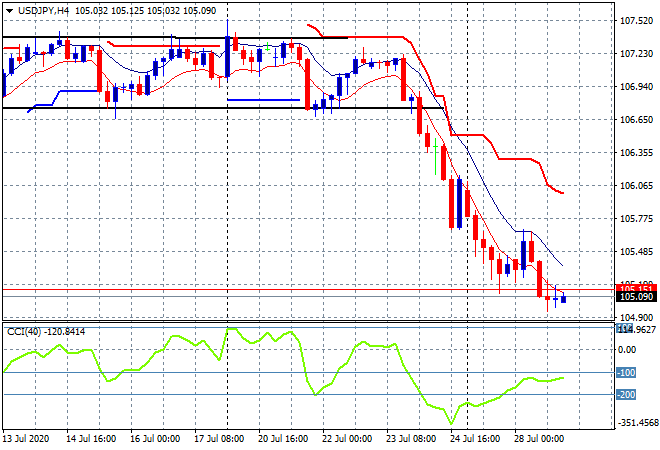Click the 105.775 price scale label
660x450 pixels.
pos(636,218)
